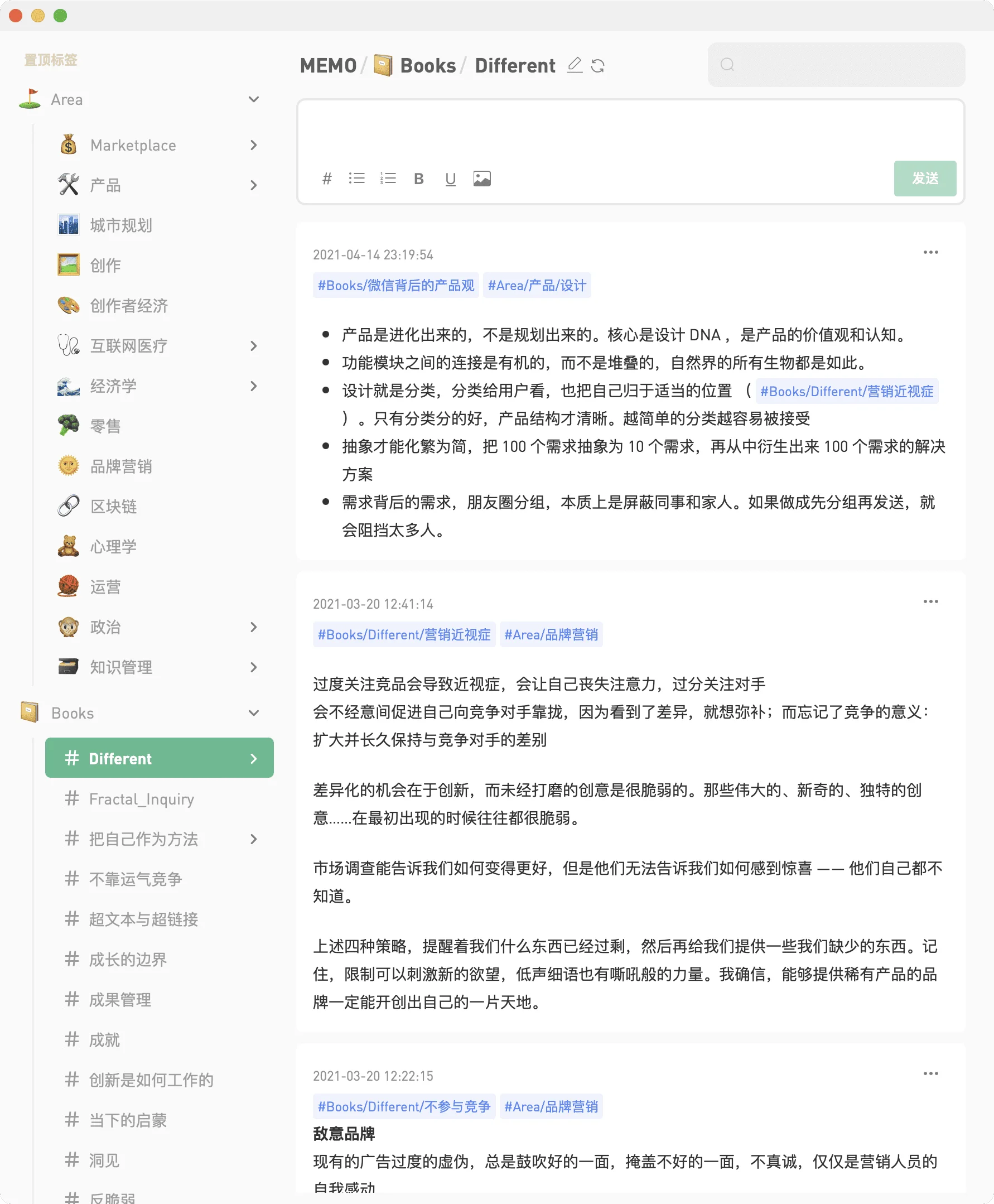Image resolution: width=994 pixels, height=1204 pixels.
Task: Click the 城市规划 cityscape icon
Action: (x=69, y=224)
